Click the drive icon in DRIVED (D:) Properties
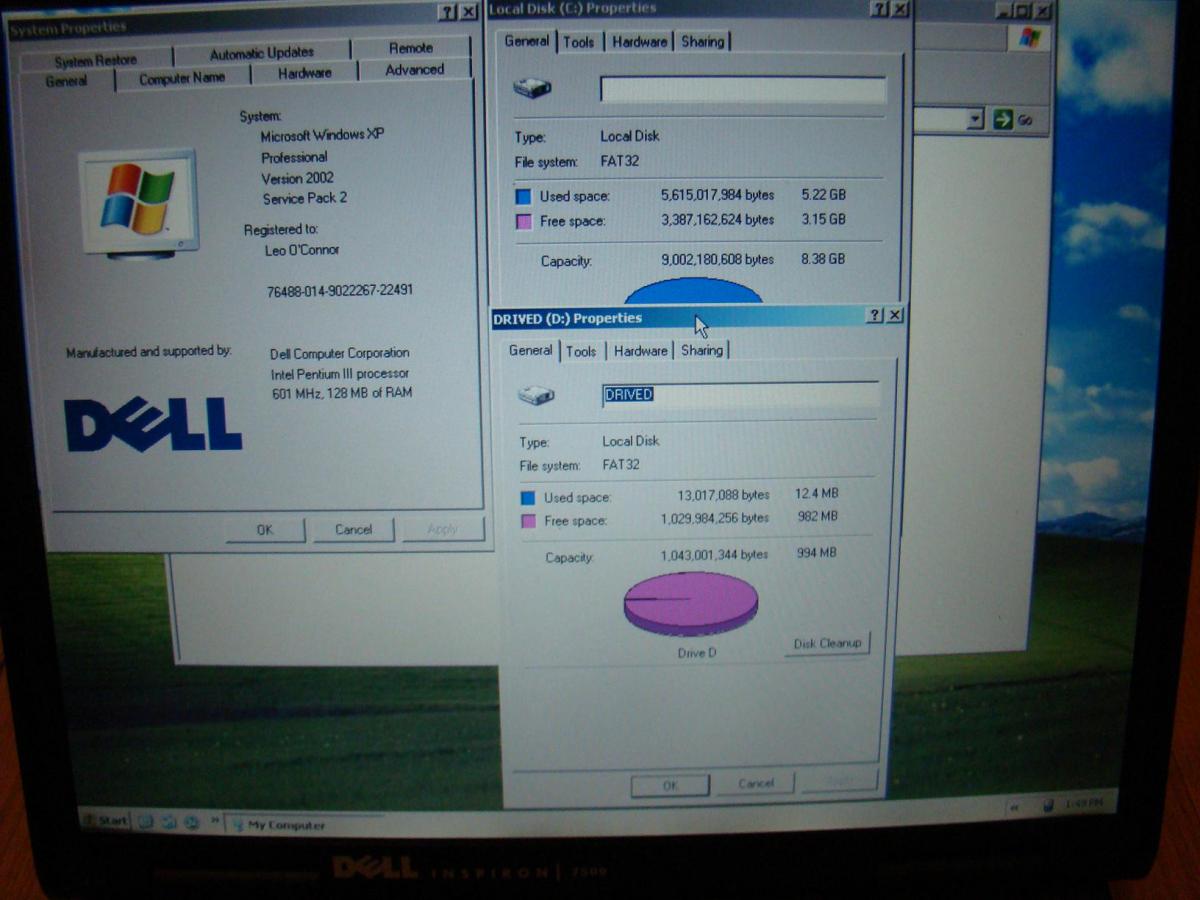 tap(536, 395)
